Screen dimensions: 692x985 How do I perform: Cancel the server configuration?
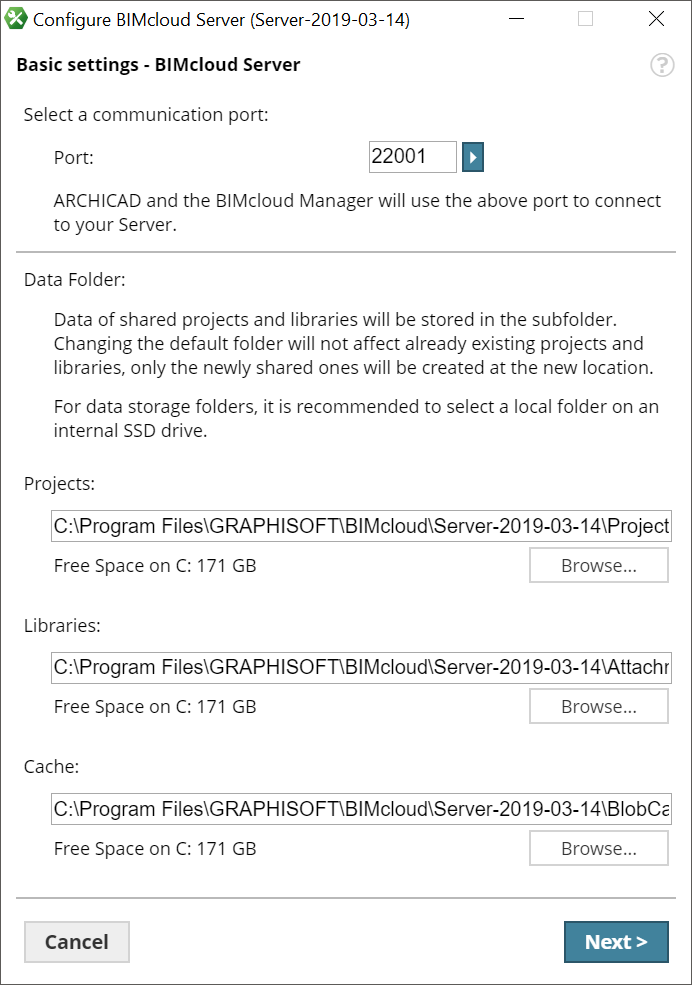77,942
